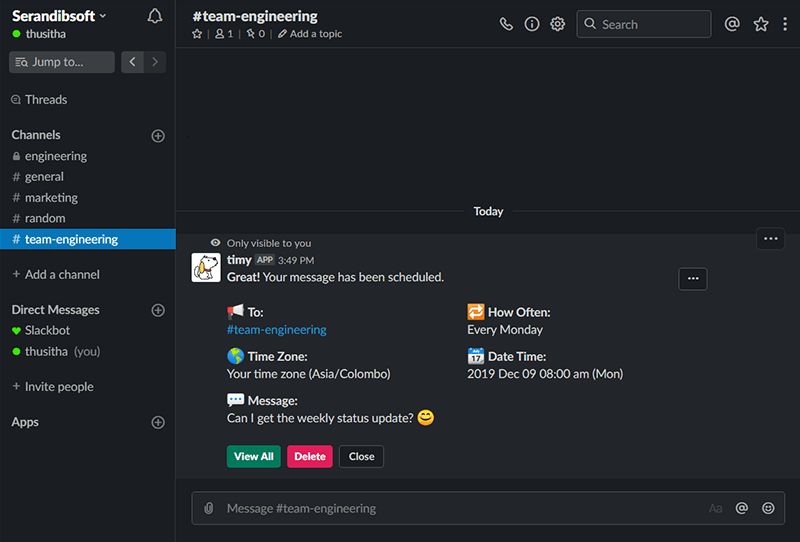View channel members count icon
Image resolution: width=800 pixels, height=542 pixels.
point(224,34)
